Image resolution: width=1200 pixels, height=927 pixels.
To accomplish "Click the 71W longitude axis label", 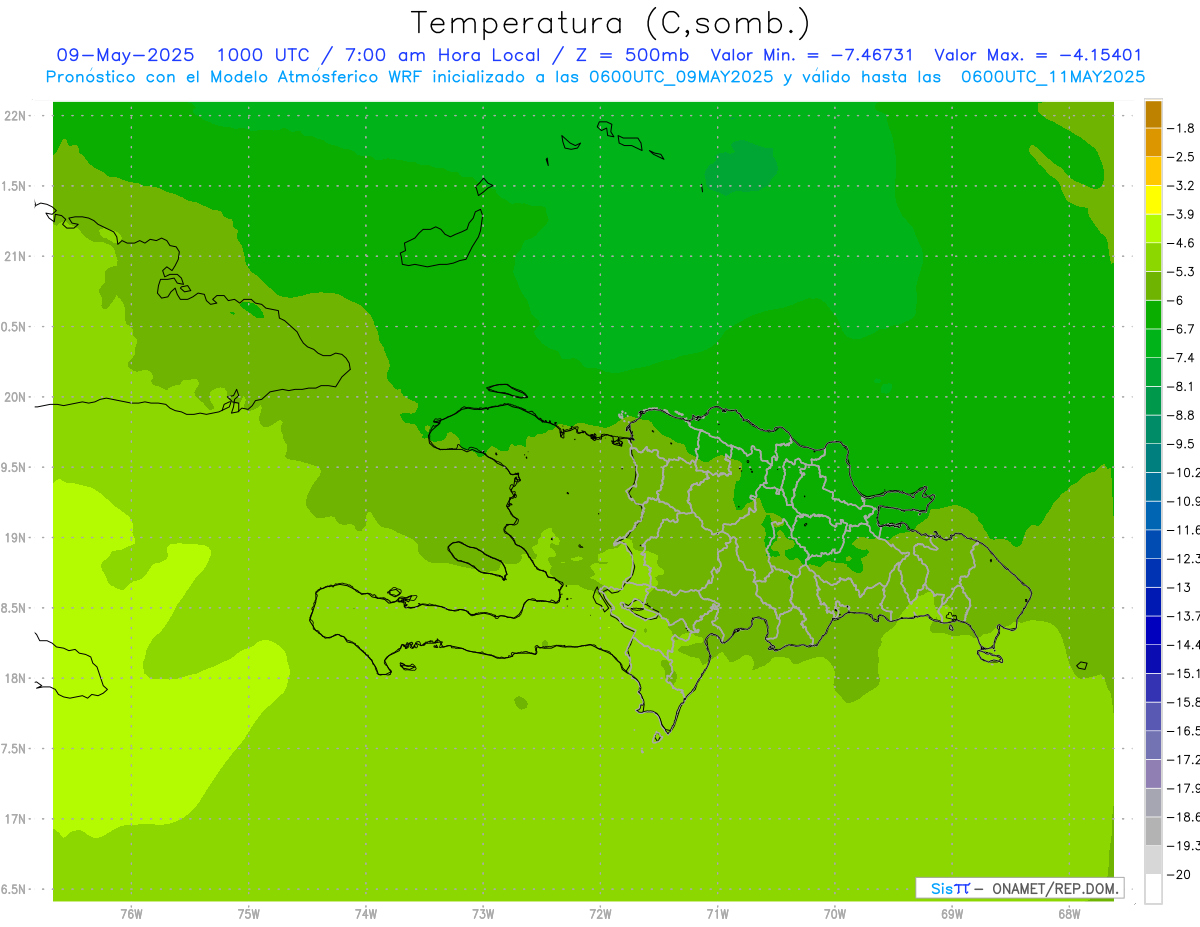I will tap(717, 914).
